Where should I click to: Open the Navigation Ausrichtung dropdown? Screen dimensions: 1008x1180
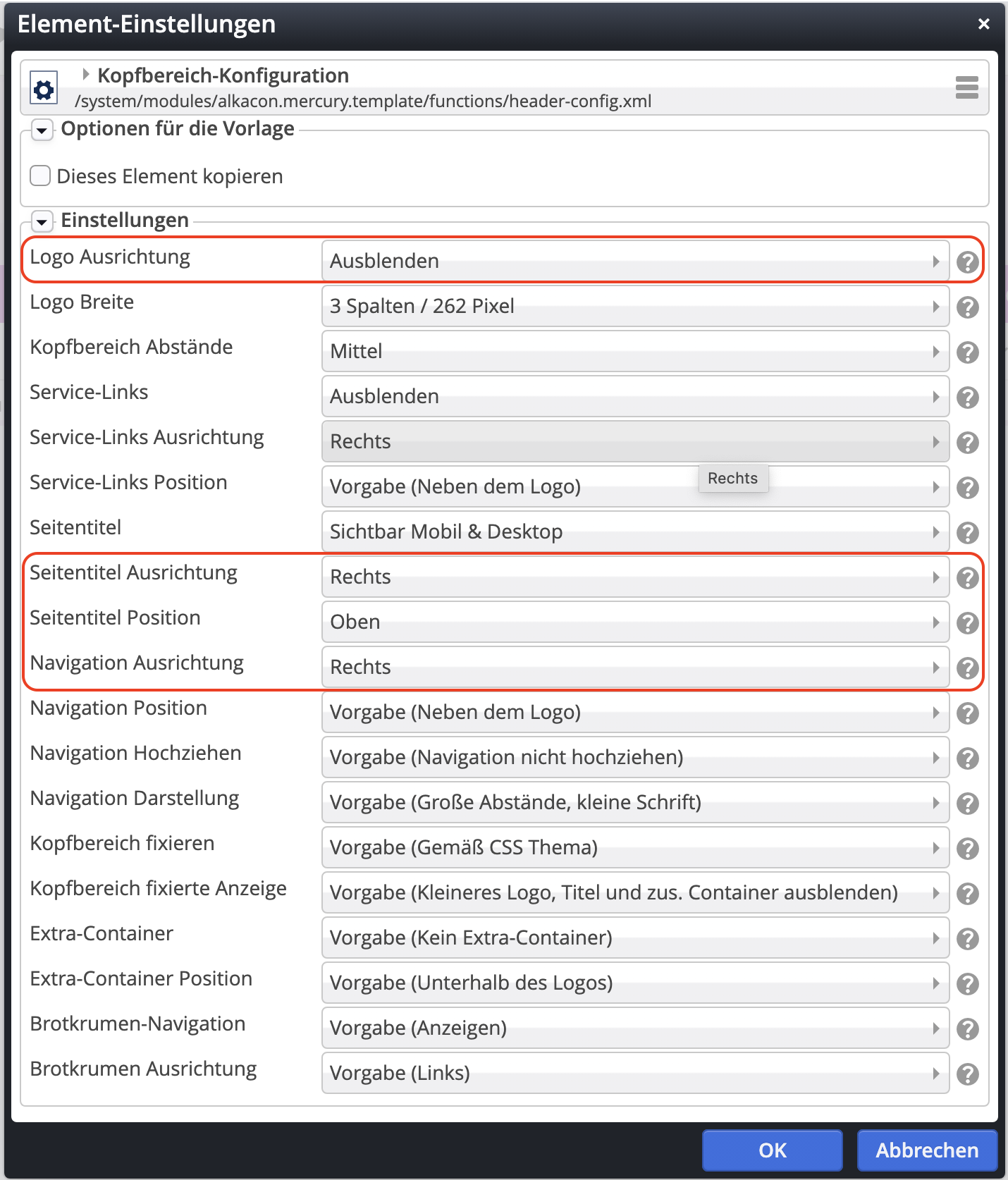point(635,667)
